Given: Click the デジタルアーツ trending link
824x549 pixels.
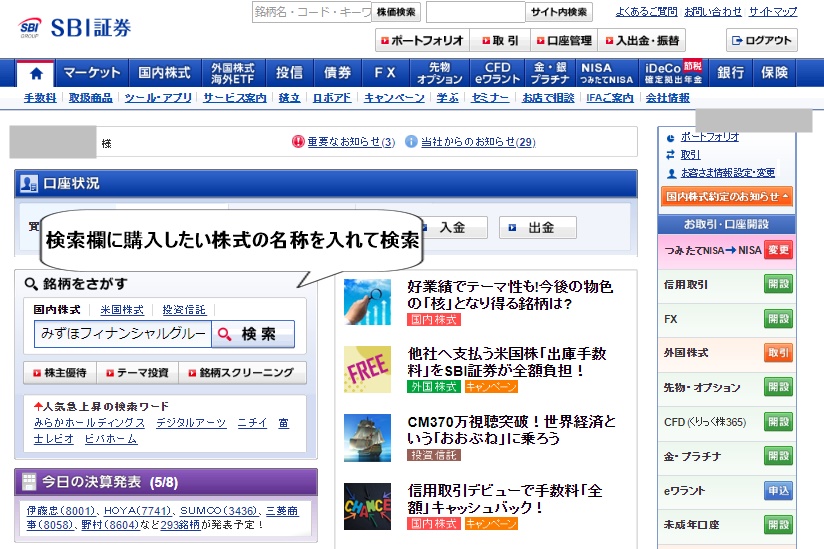Looking at the screenshot, I should point(191,423).
